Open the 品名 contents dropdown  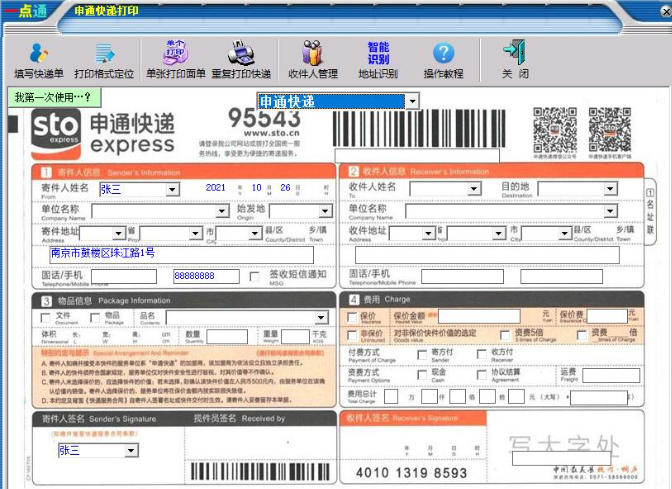point(321,318)
